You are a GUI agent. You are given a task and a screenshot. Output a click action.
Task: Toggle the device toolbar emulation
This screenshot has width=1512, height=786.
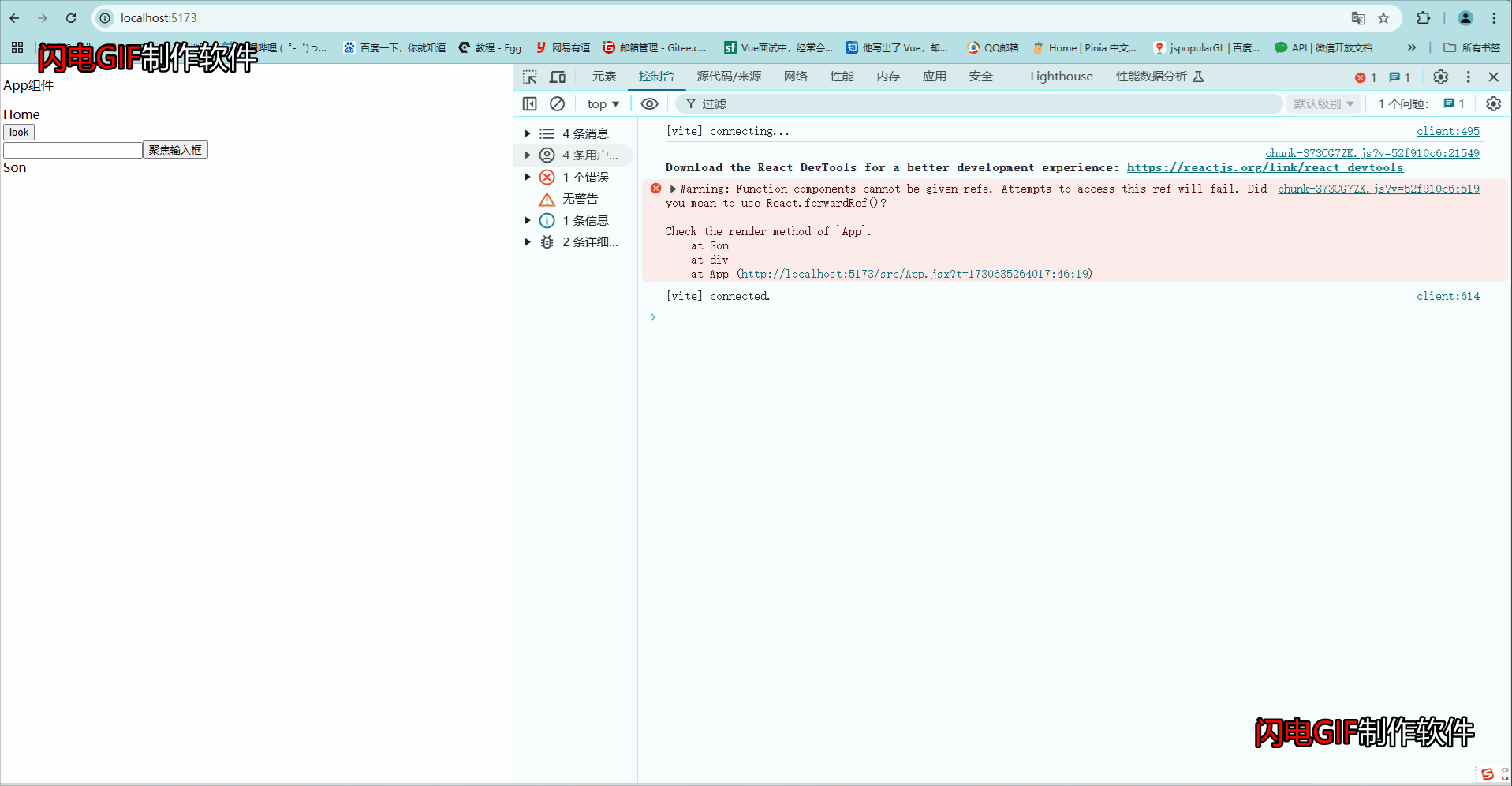[558, 77]
